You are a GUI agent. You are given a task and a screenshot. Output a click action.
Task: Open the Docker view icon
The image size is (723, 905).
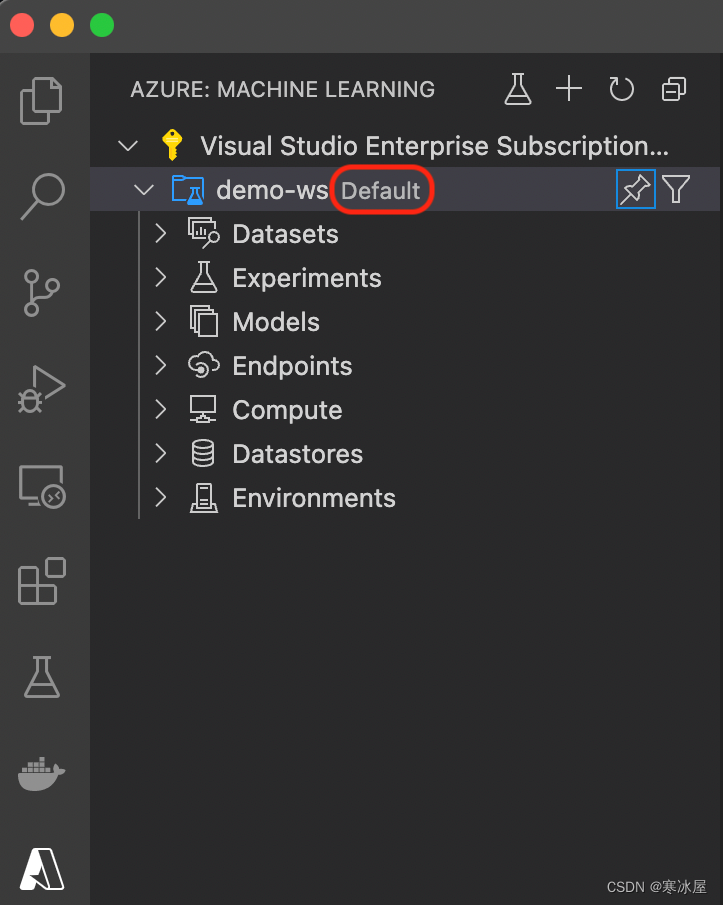point(42,773)
